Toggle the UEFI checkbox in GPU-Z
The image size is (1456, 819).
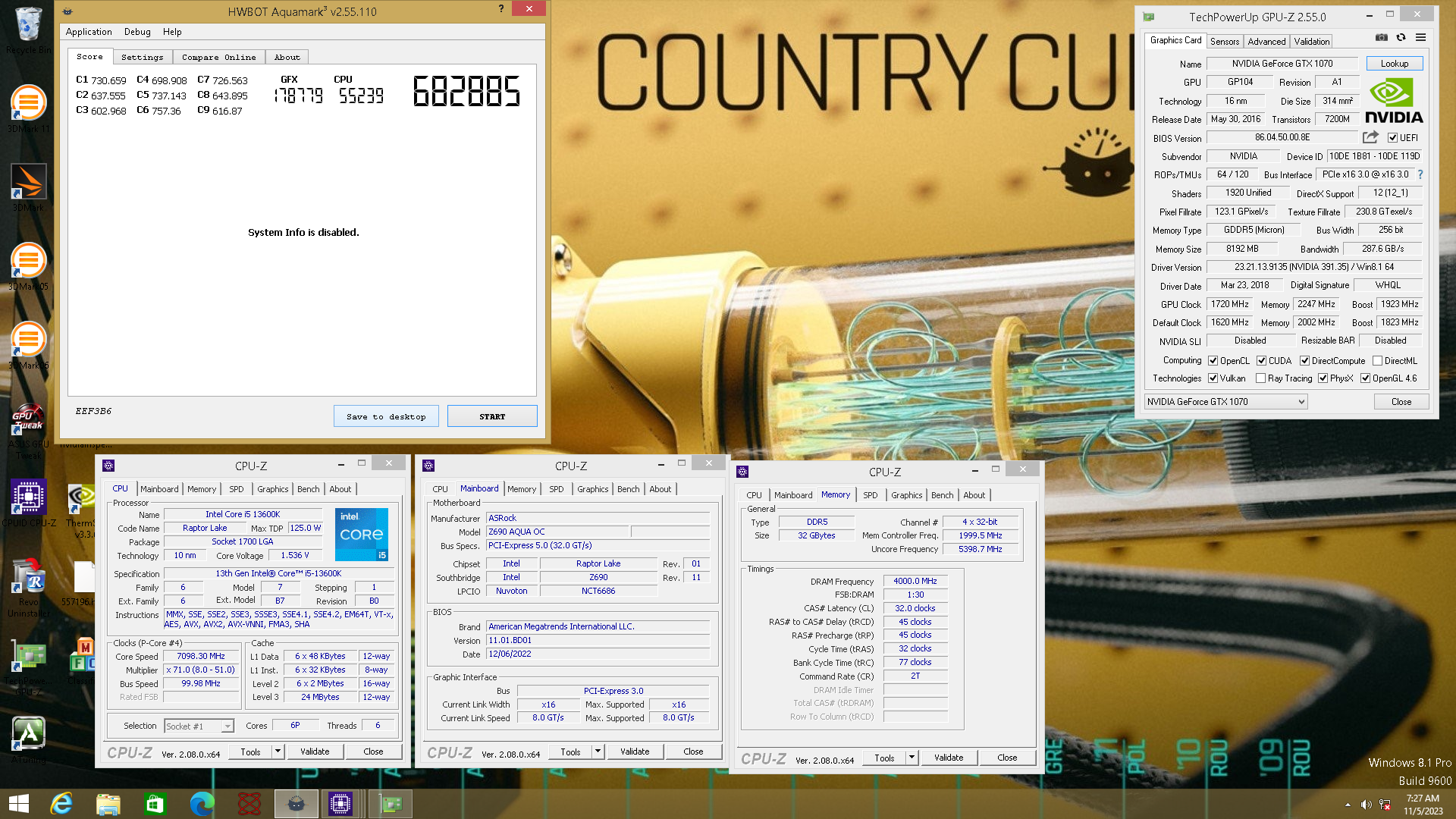pyautogui.click(x=1392, y=138)
